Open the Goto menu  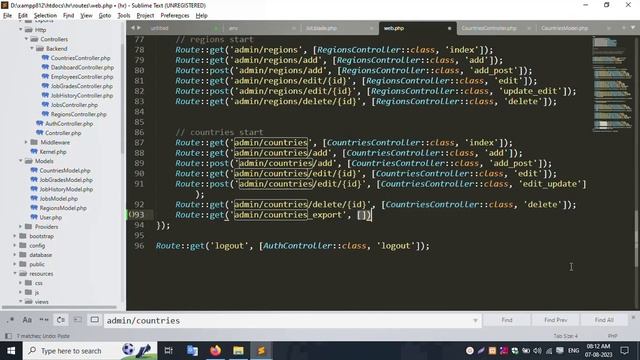tap(105, 16)
